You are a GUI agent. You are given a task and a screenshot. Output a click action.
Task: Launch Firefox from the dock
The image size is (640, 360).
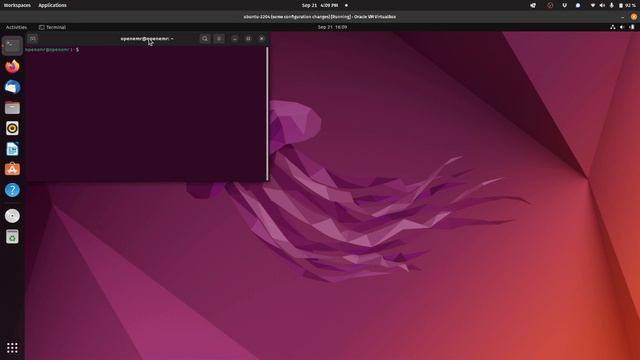coord(12,66)
